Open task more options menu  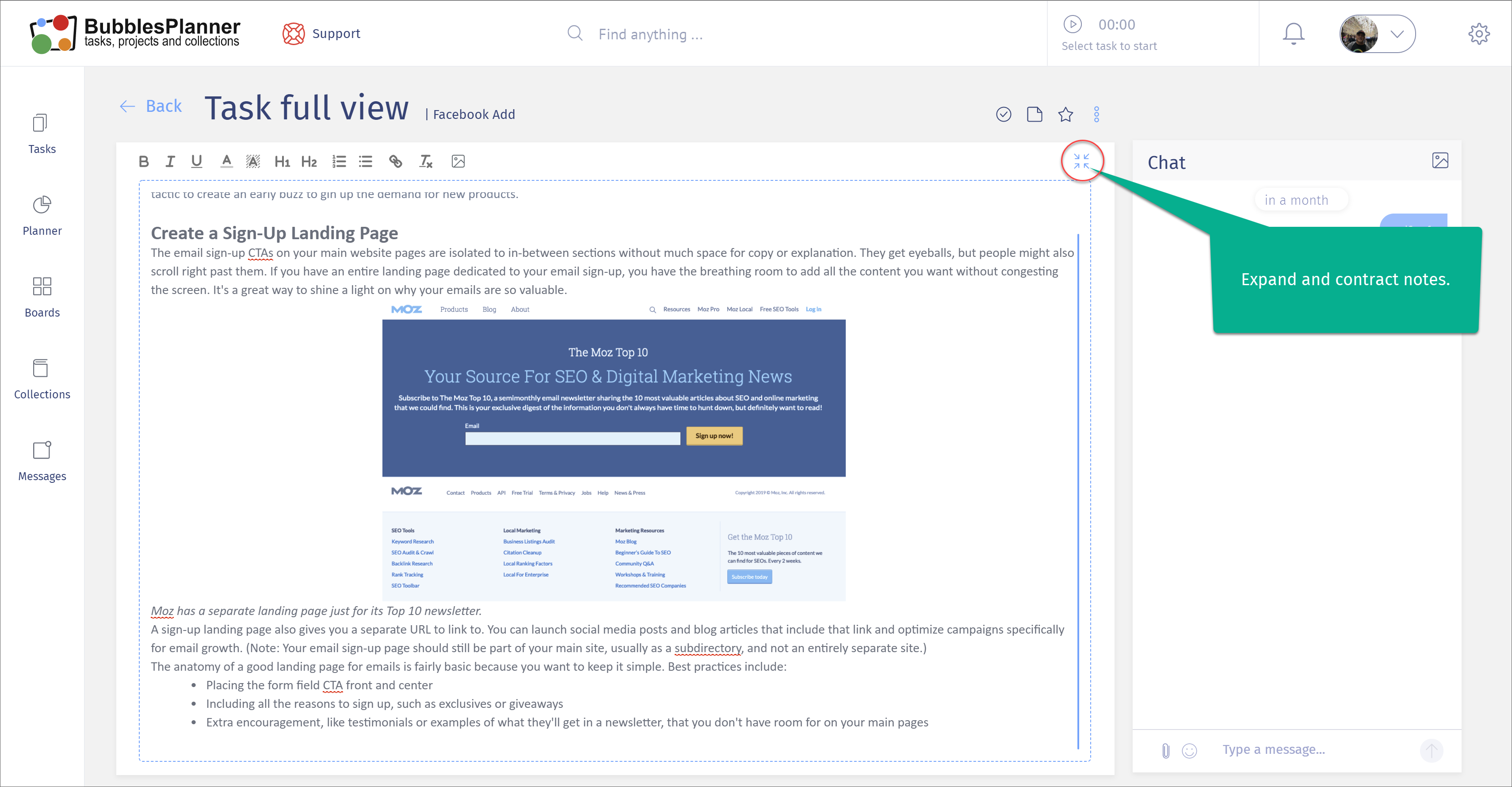(x=1096, y=115)
